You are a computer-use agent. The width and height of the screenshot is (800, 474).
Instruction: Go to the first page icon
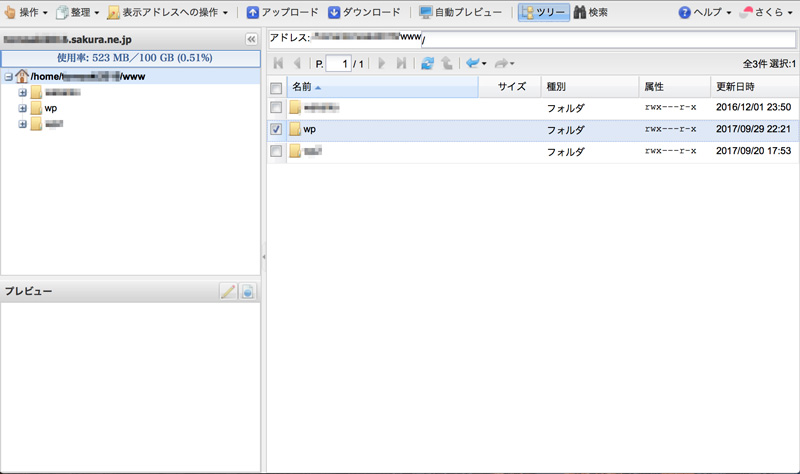click(x=279, y=63)
